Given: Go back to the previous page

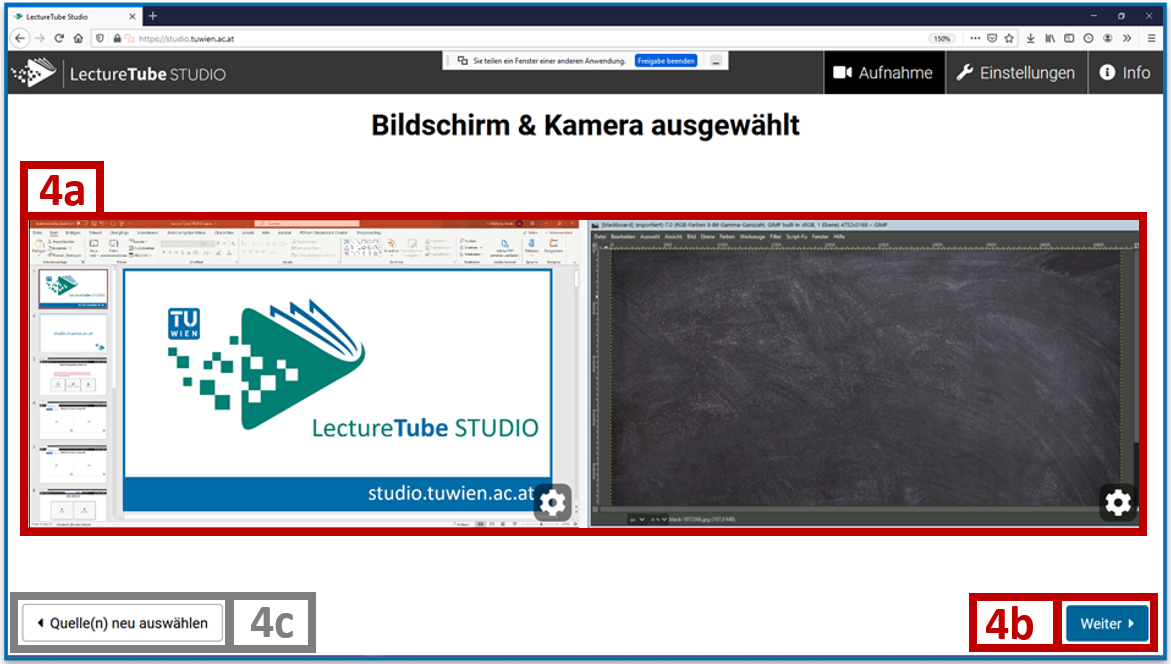Looking at the screenshot, I should pyautogui.click(x=20, y=38).
